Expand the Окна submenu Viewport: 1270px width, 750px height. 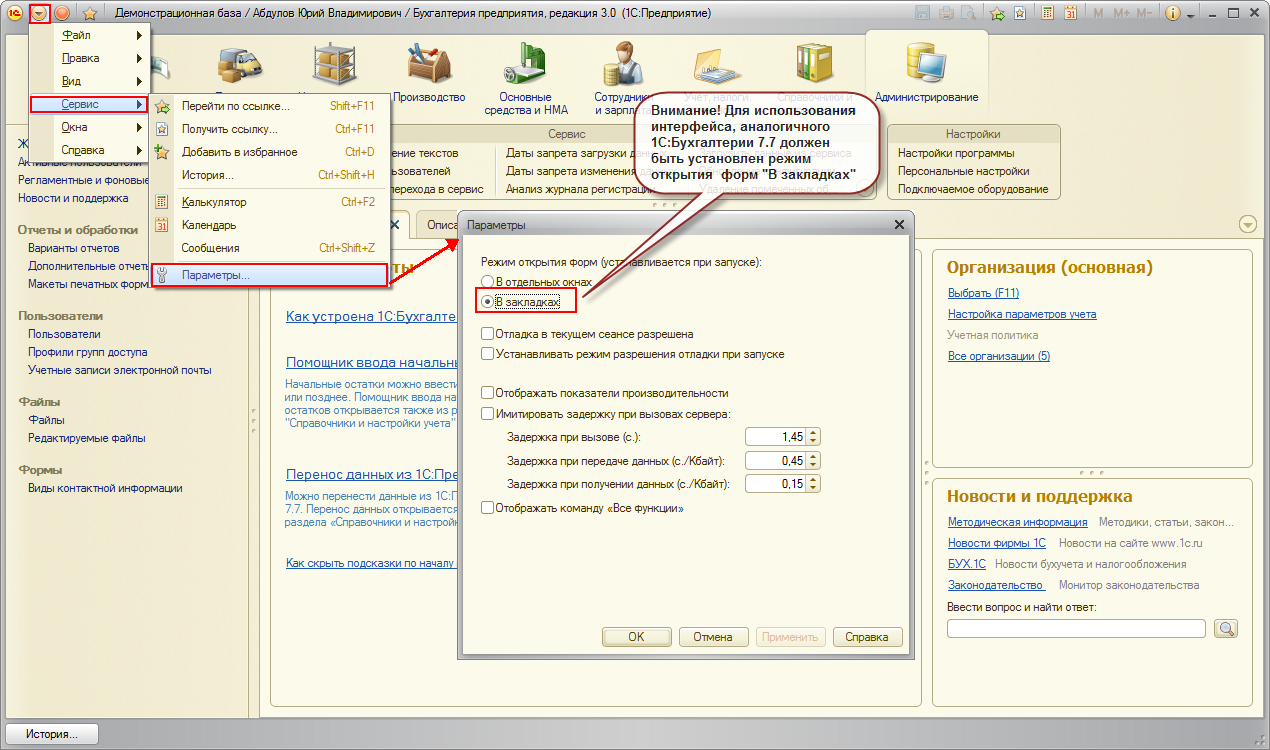click(90, 127)
